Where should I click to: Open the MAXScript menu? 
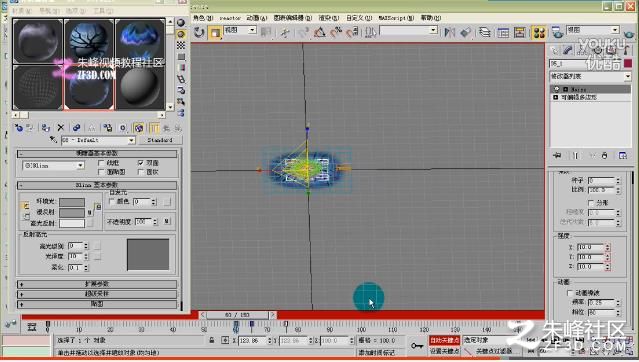396,18
